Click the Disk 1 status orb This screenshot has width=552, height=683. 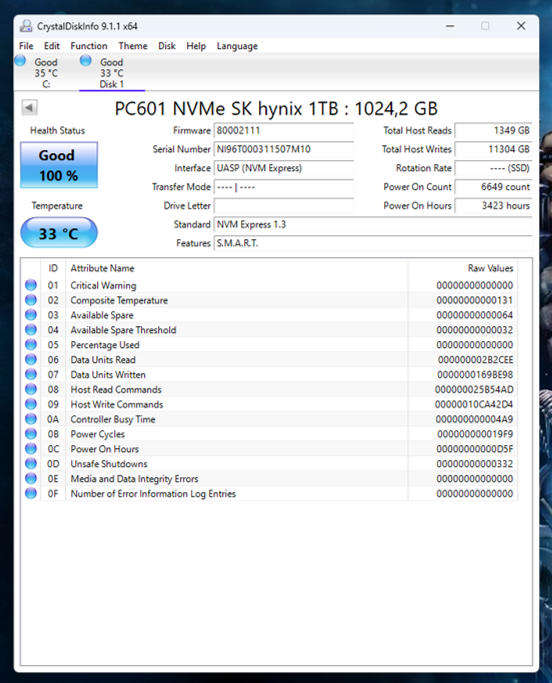pyautogui.click(x=86, y=61)
